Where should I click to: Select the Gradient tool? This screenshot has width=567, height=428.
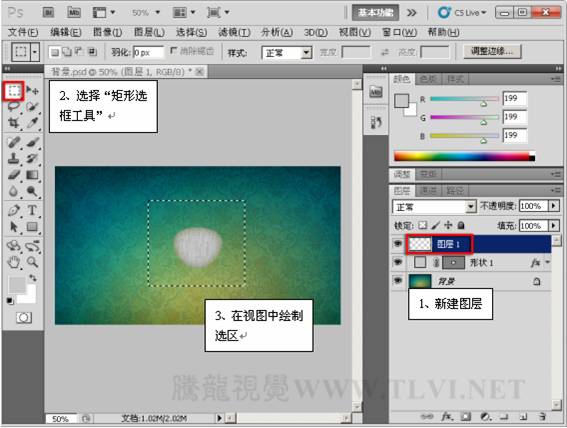(33, 175)
